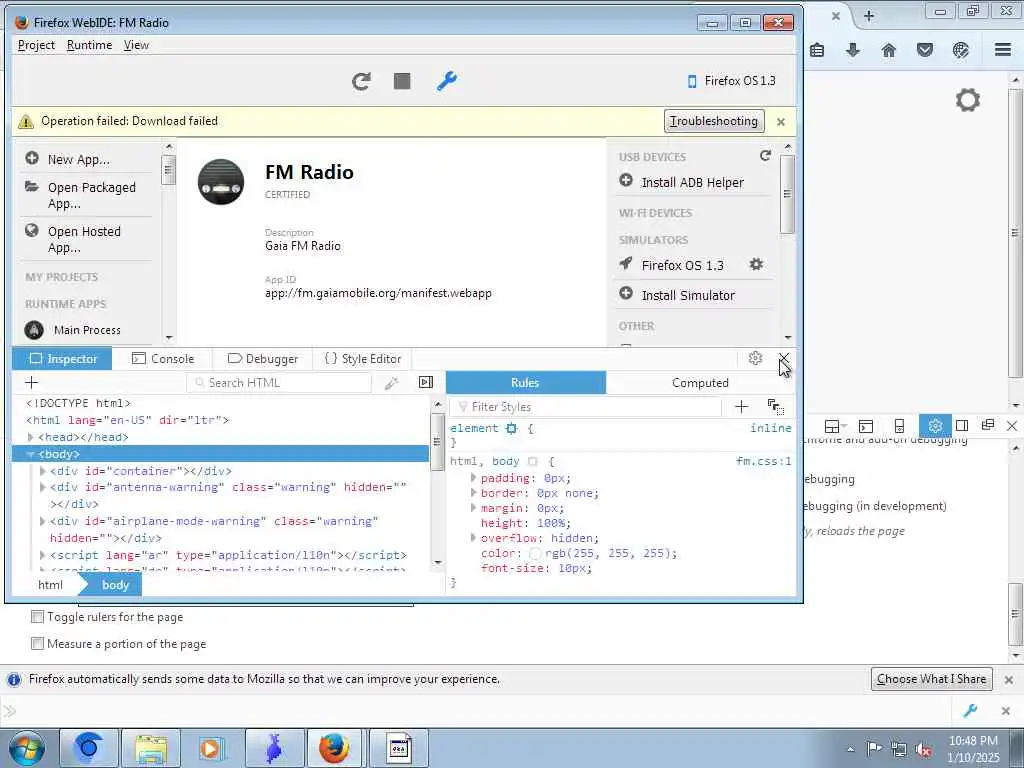Viewport: 1024px width, 768px height.
Task: Open the rgb(255, 255, 255) color swatch
Action: 536,554
